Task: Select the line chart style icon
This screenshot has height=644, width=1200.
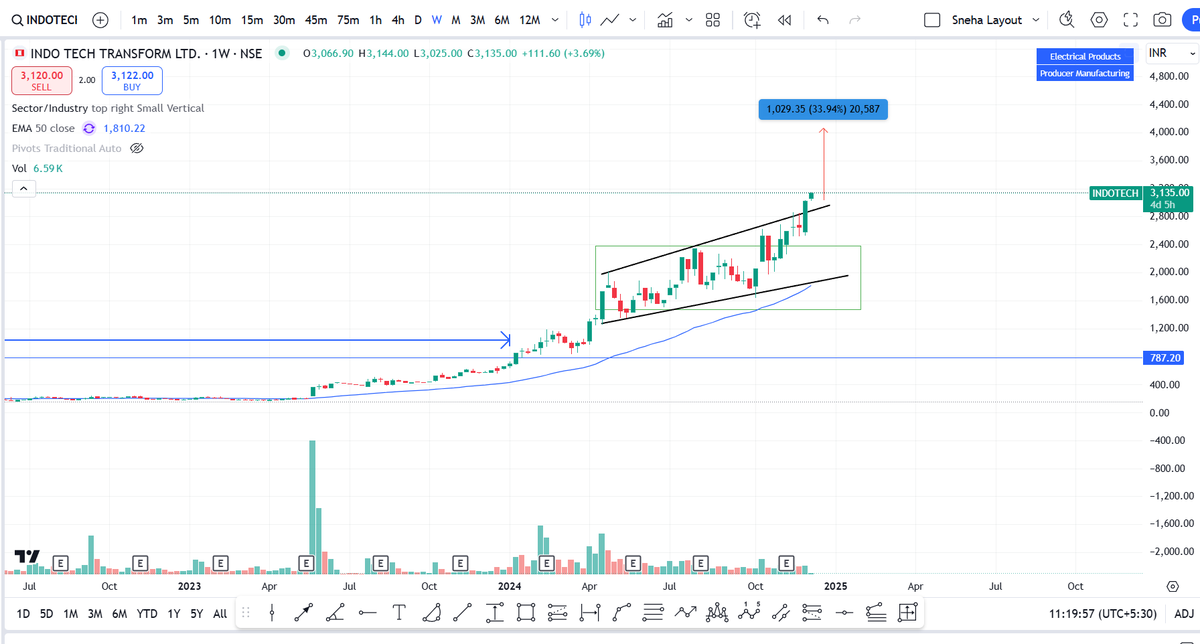Action: [x=609, y=20]
